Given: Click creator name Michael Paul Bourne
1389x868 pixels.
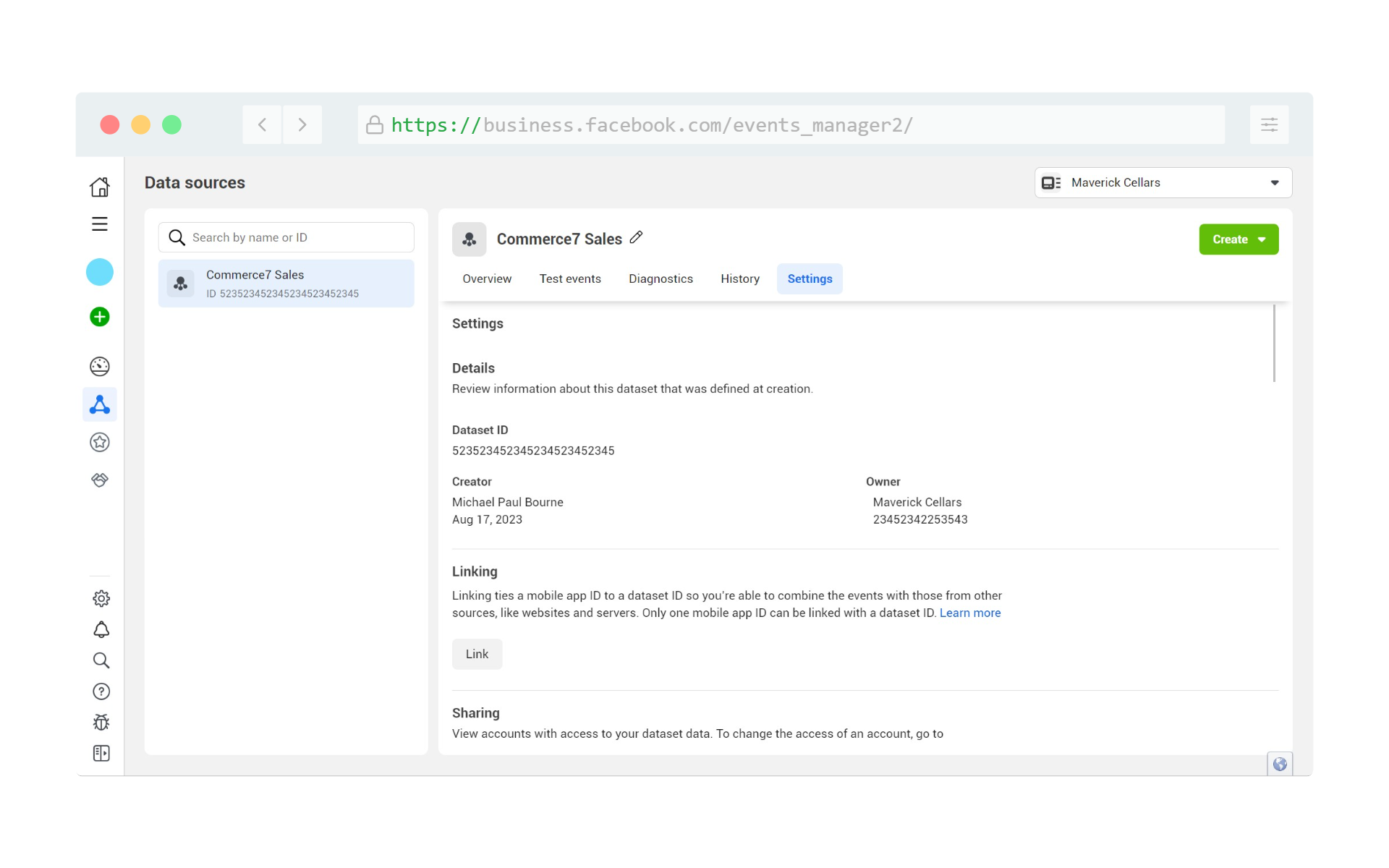Looking at the screenshot, I should click(508, 502).
